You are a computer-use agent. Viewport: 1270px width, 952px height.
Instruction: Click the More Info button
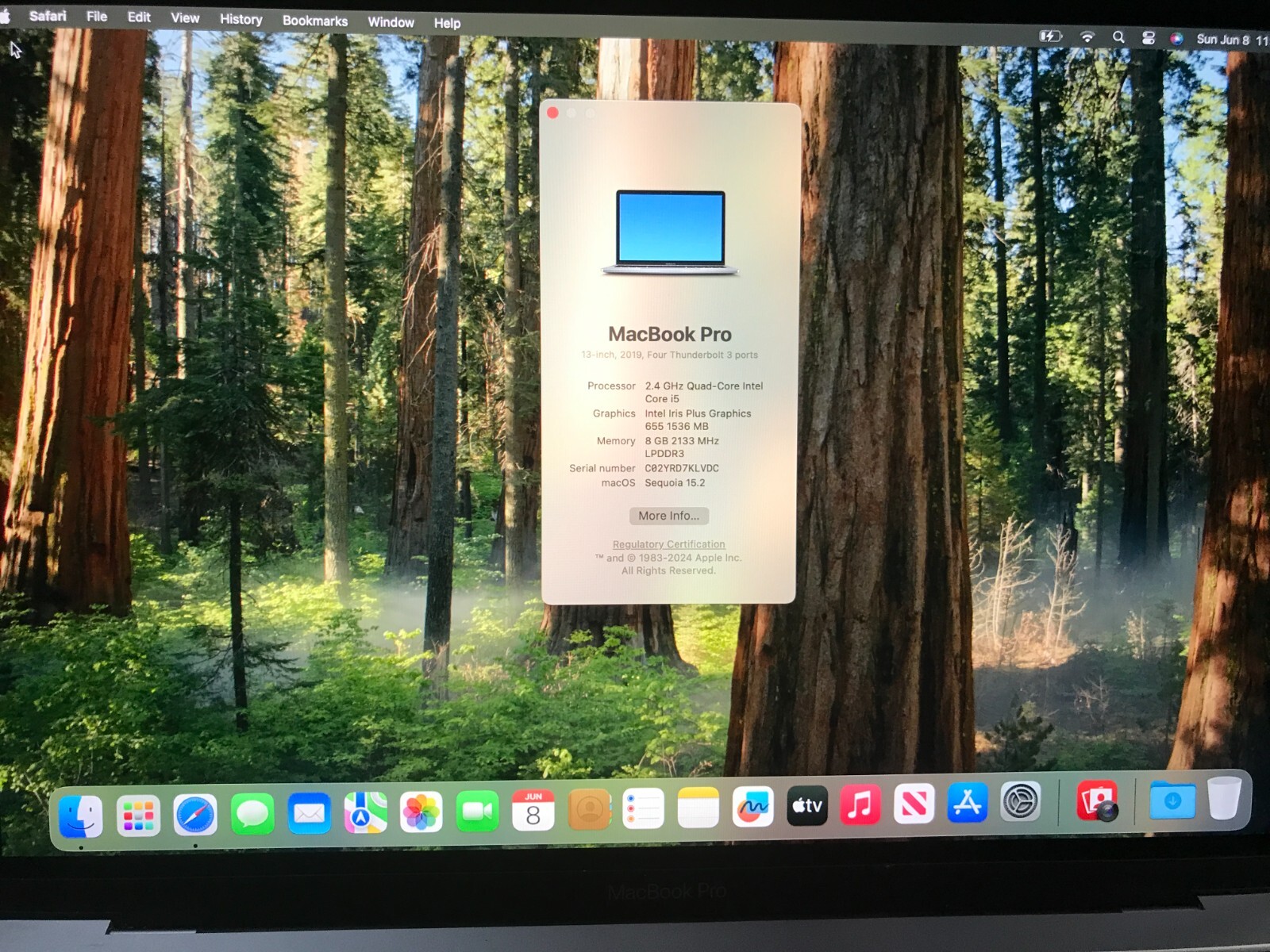[x=668, y=516]
